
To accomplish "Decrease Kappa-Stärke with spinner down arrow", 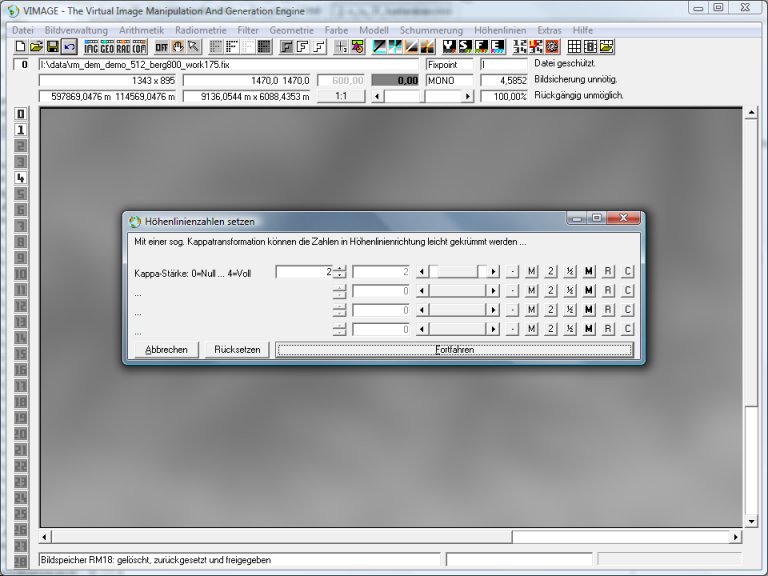I will tap(340, 276).
